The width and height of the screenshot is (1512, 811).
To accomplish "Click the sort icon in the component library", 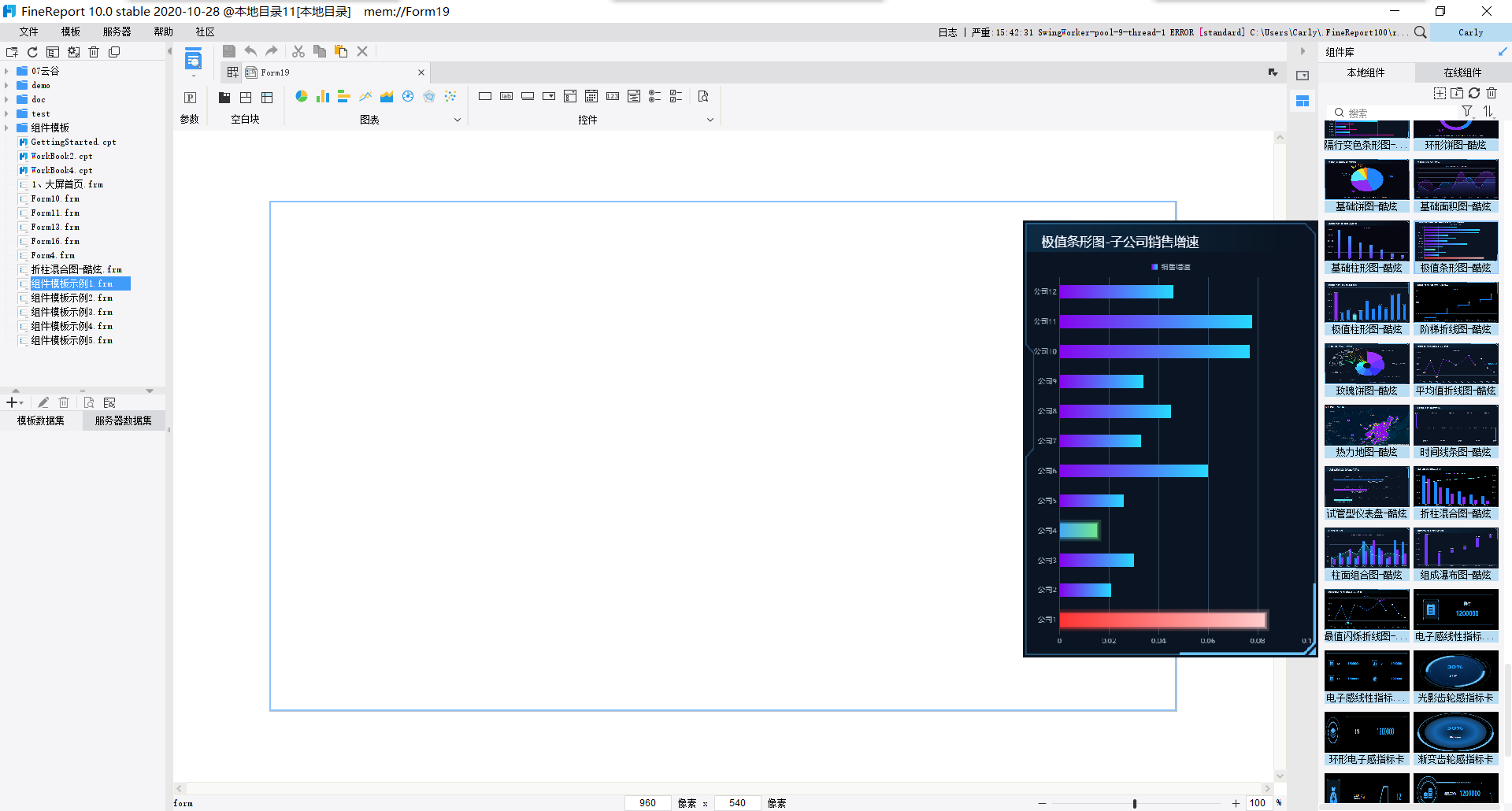I will (1488, 112).
